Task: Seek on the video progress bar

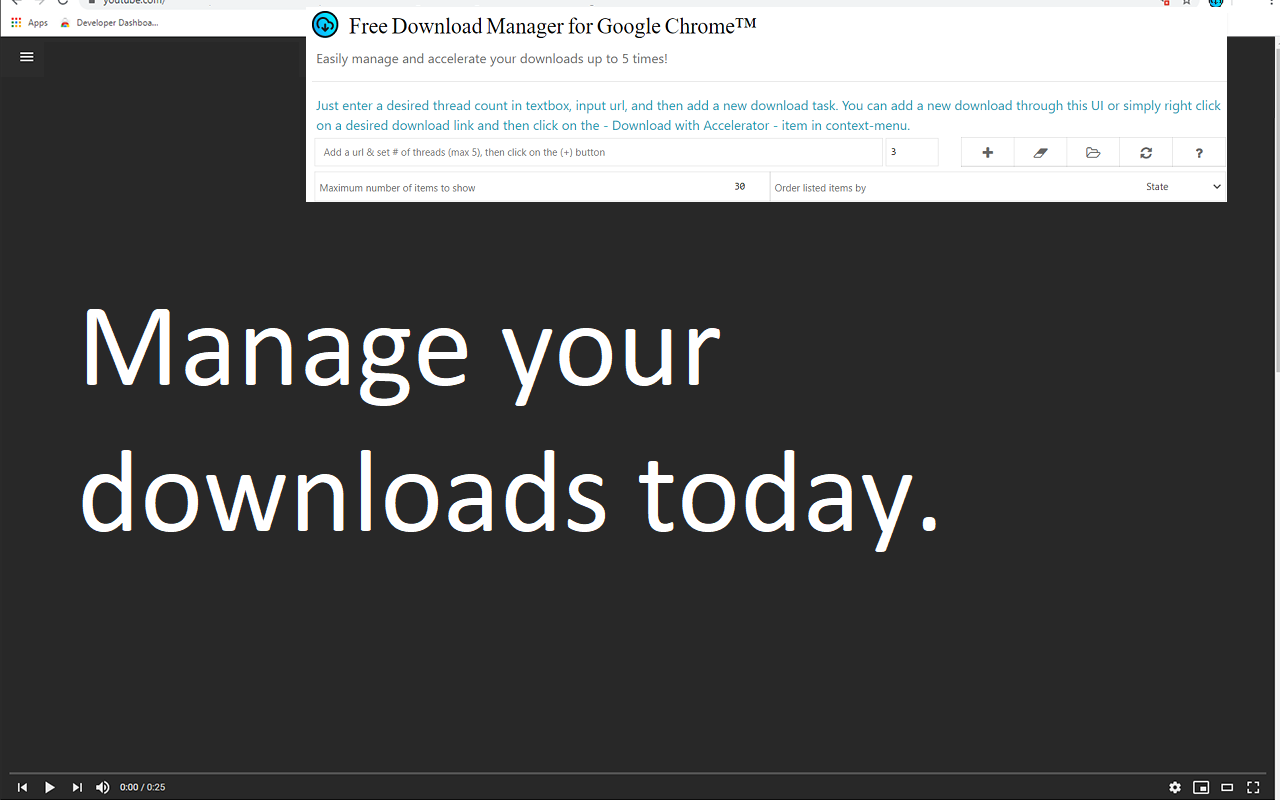Action: pyautogui.click(x=640, y=772)
